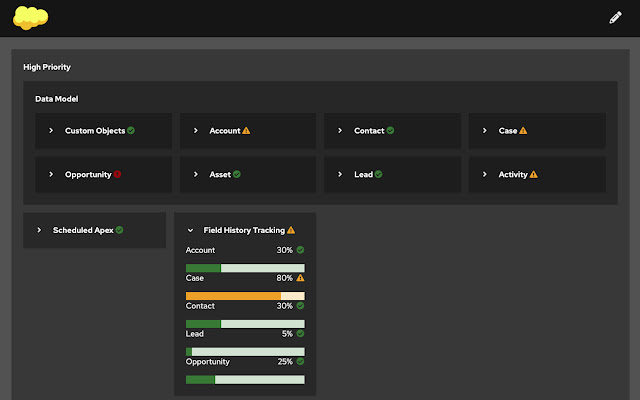Click the warning icon beside Activity
Screen dimensions: 640x400
click(534, 174)
